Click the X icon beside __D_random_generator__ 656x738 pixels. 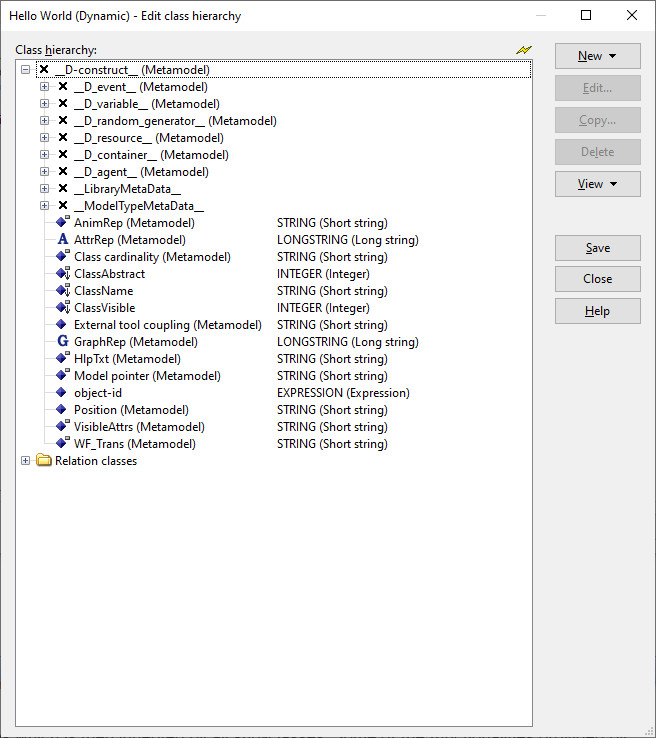tap(63, 120)
